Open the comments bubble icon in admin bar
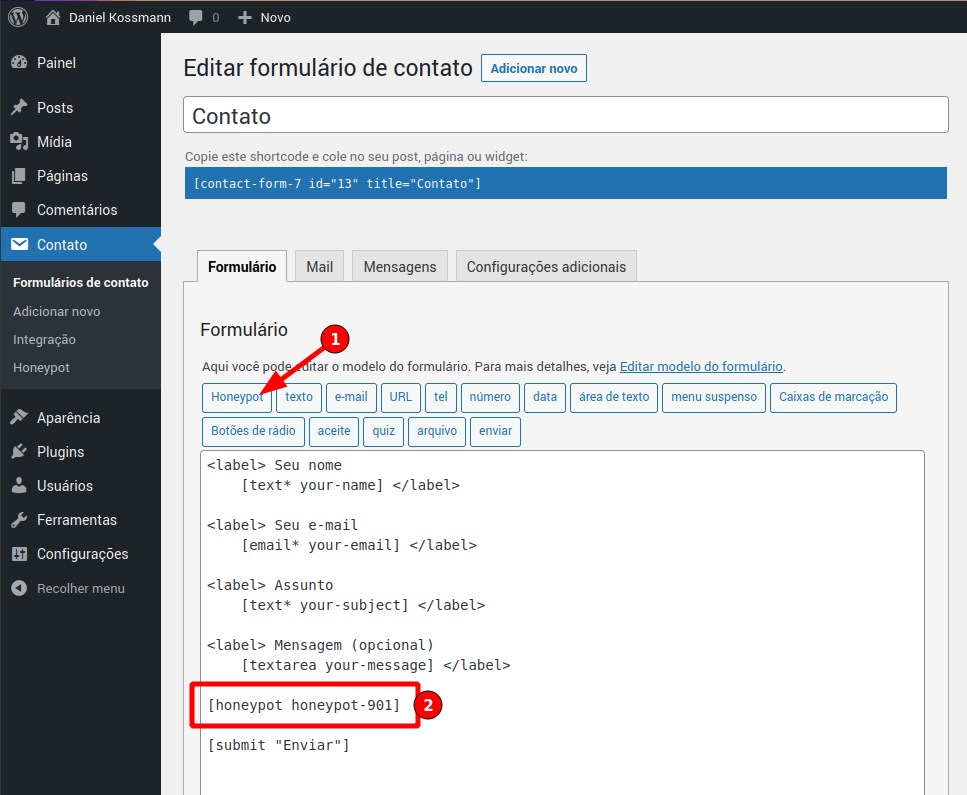 (x=196, y=18)
